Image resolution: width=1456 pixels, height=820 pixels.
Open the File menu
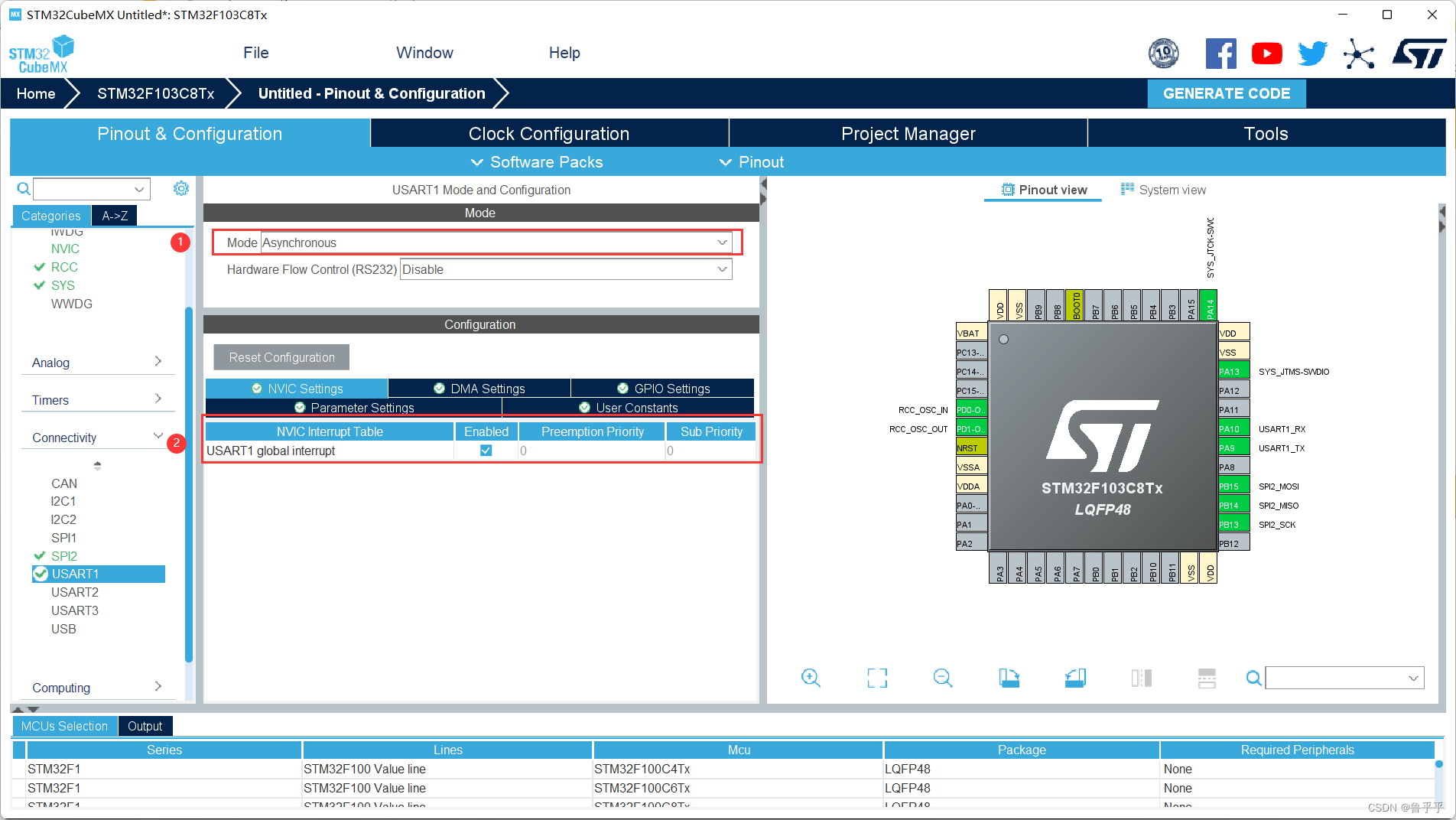point(255,53)
